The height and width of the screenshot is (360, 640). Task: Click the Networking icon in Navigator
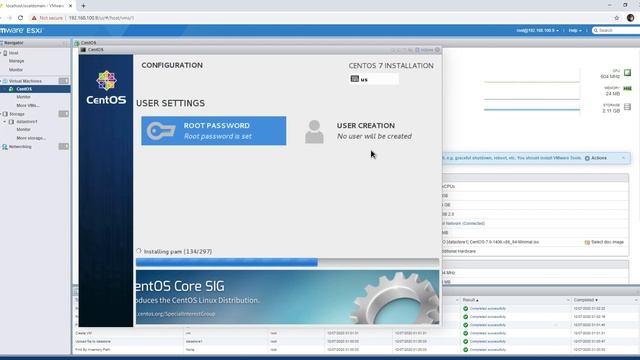click(x=5, y=147)
